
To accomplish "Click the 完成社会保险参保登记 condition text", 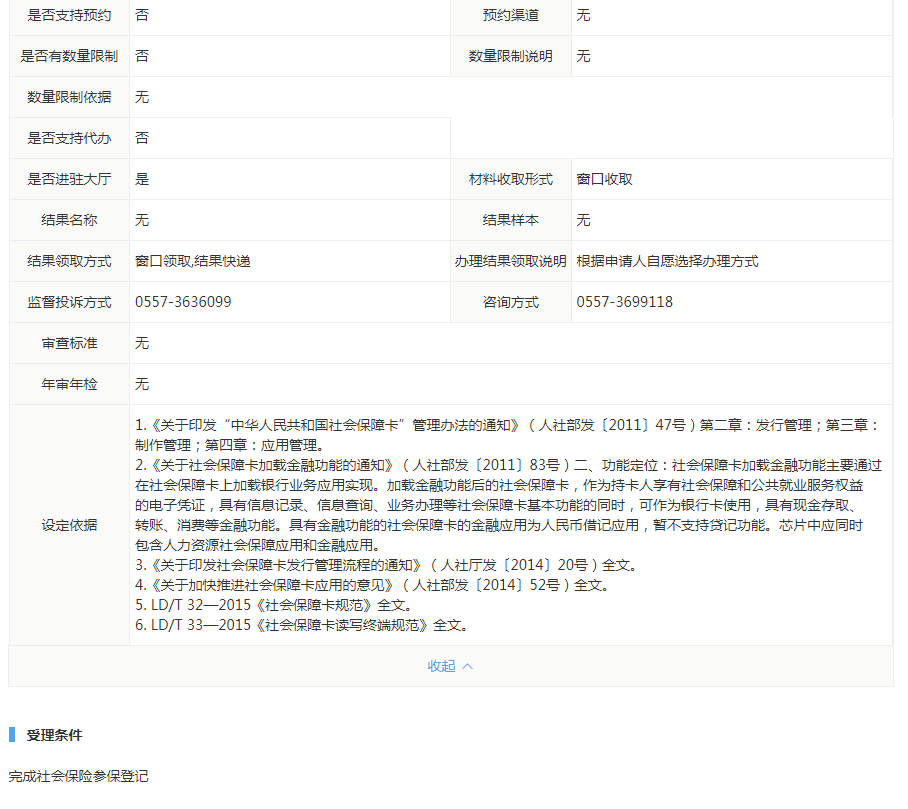I will (79, 776).
